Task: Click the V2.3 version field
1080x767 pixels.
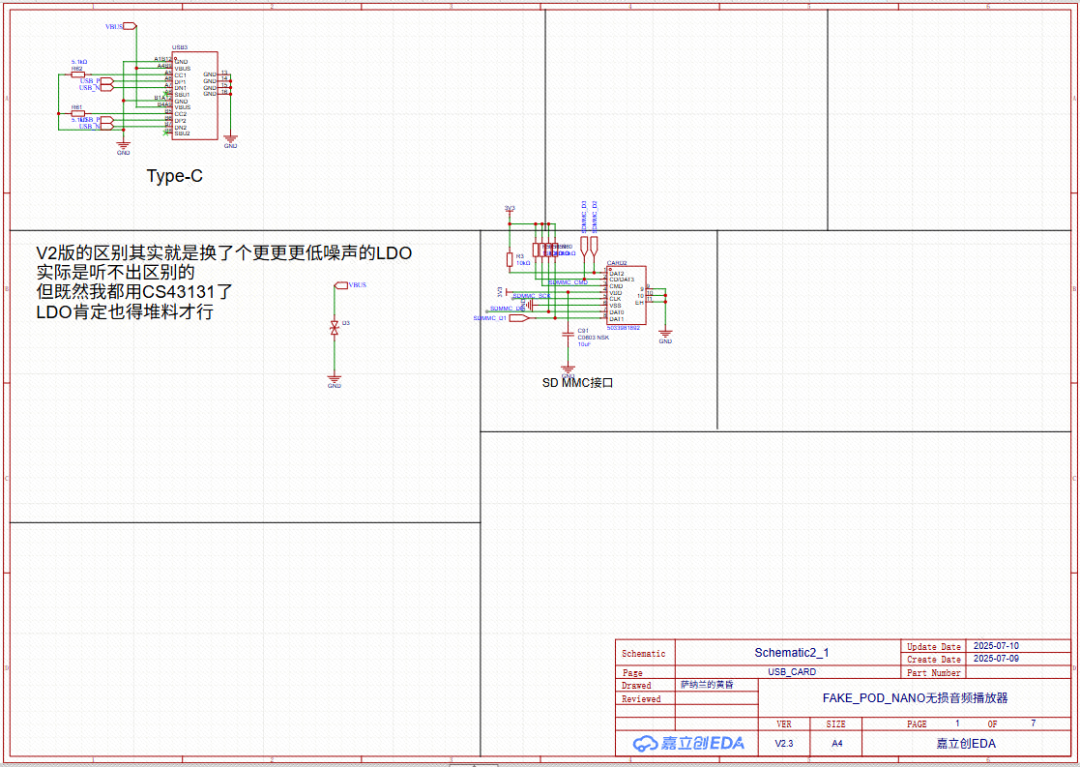Action: [784, 744]
